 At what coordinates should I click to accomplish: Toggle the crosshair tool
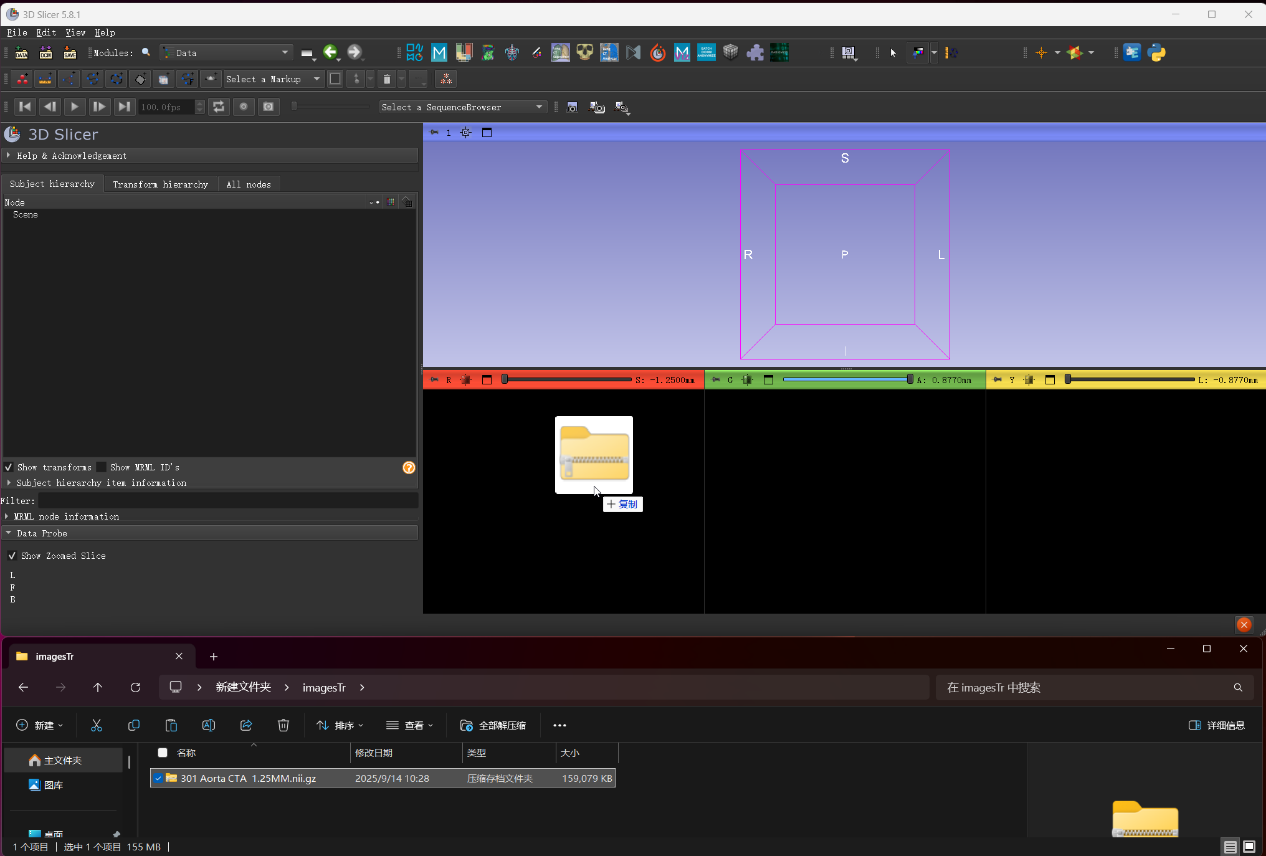[x=1041, y=53]
